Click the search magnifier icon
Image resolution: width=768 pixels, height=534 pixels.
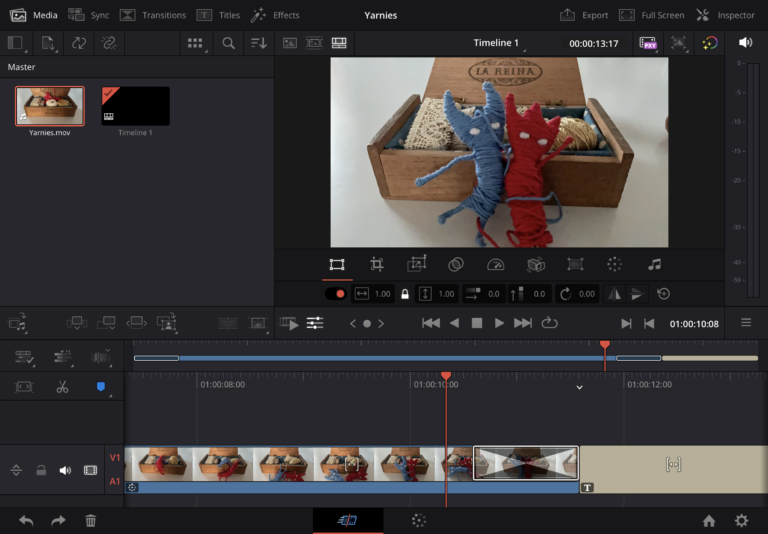pyautogui.click(x=228, y=43)
